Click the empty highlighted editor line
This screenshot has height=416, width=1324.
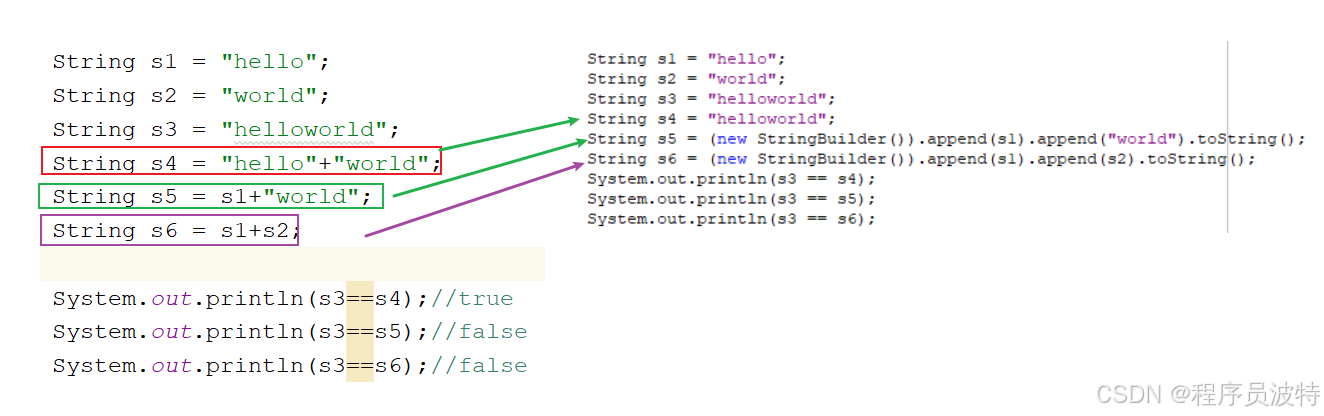click(x=292, y=264)
